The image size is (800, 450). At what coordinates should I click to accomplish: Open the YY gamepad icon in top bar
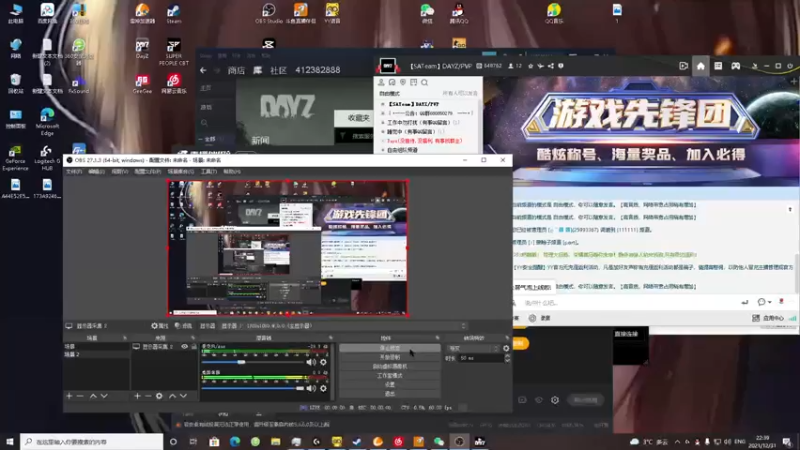click(x=735, y=66)
